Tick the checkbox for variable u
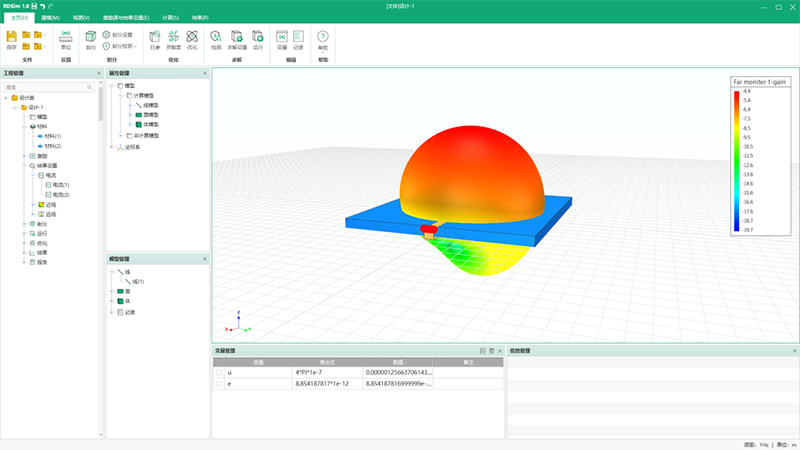This screenshot has height=450, width=800. tap(219, 372)
